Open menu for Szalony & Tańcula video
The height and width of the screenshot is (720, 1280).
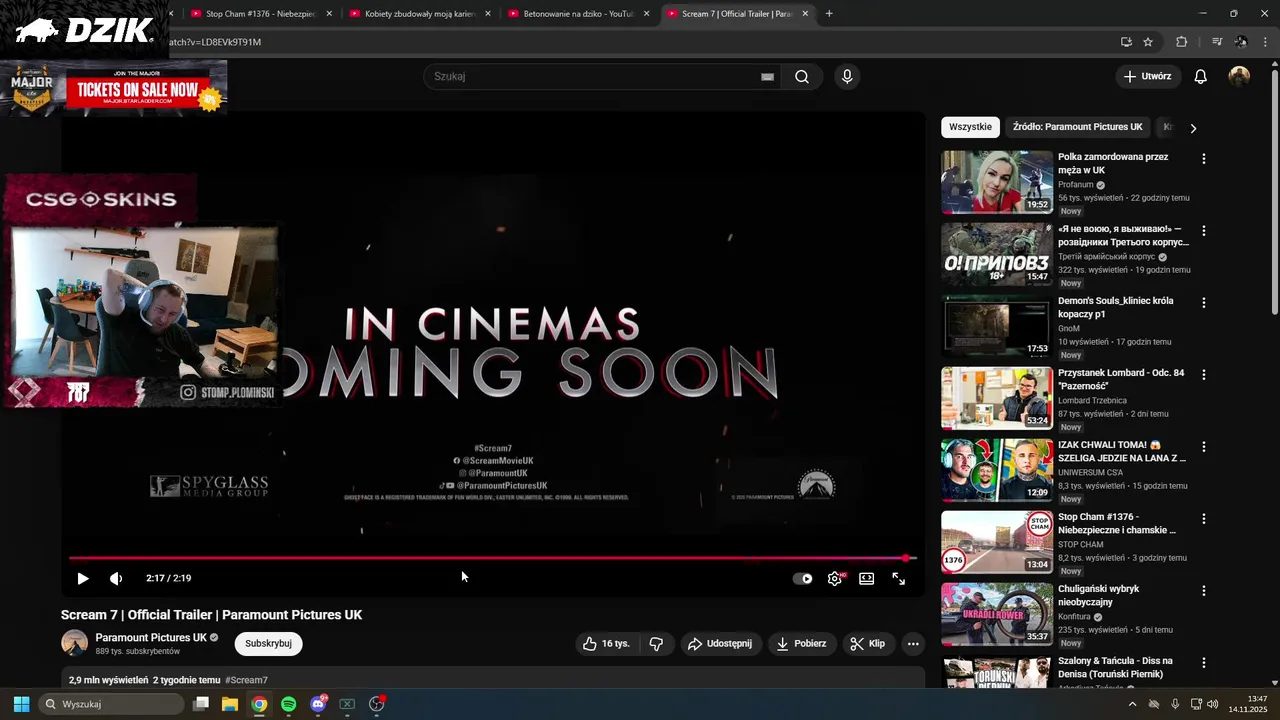(x=1203, y=663)
